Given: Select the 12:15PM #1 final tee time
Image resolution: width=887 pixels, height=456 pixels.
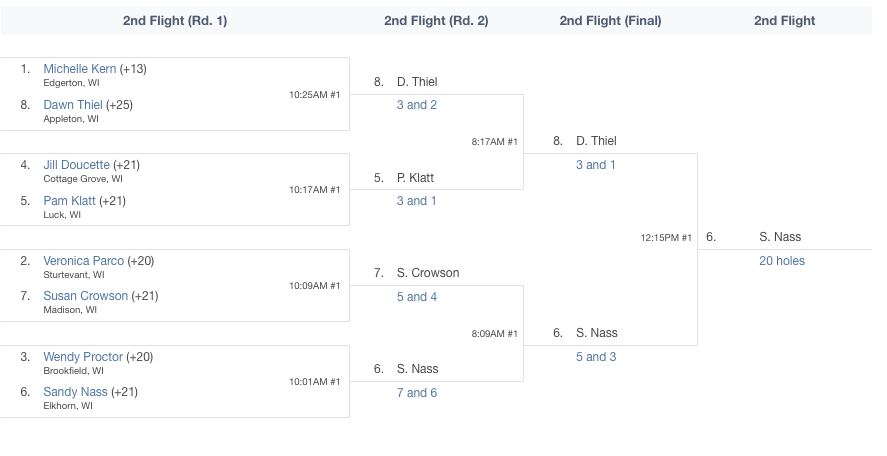Looking at the screenshot, I should click(x=666, y=238).
